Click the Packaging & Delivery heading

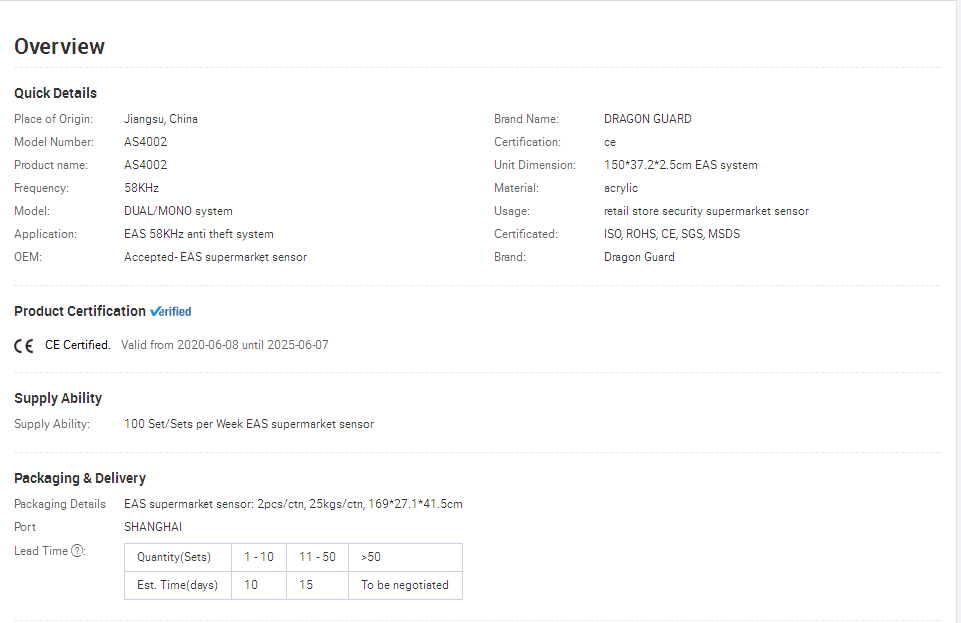point(80,478)
